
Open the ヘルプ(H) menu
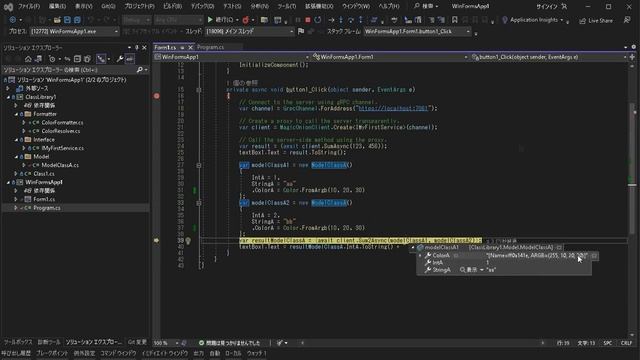[x=389, y=7]
